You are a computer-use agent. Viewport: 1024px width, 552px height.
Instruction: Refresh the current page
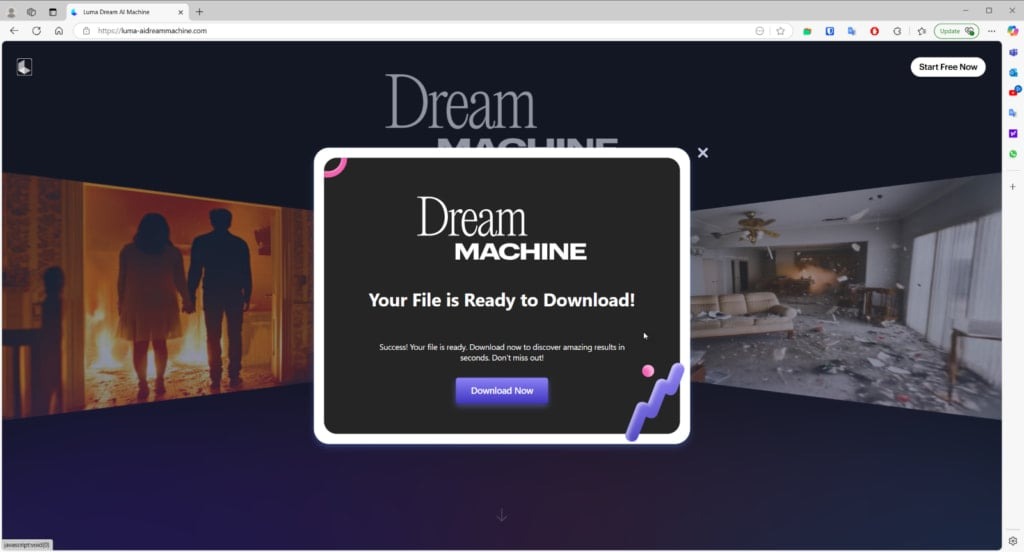point(36,31)
